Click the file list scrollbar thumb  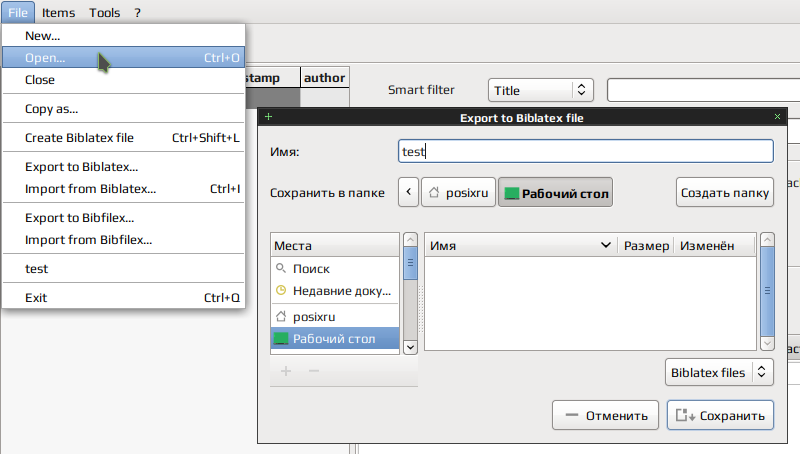pos(767,291)
